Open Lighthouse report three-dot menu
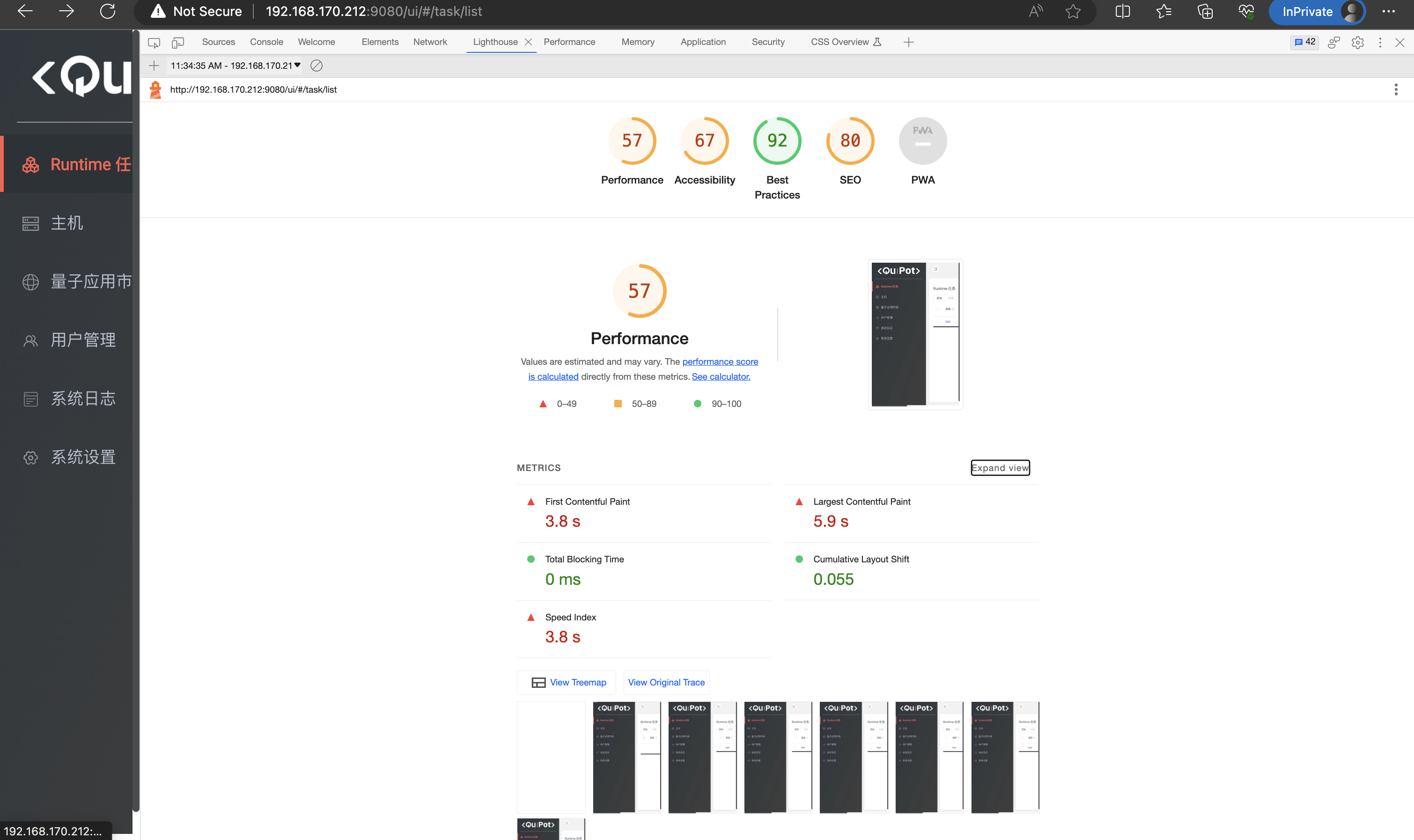 (x=1395, y=89)
